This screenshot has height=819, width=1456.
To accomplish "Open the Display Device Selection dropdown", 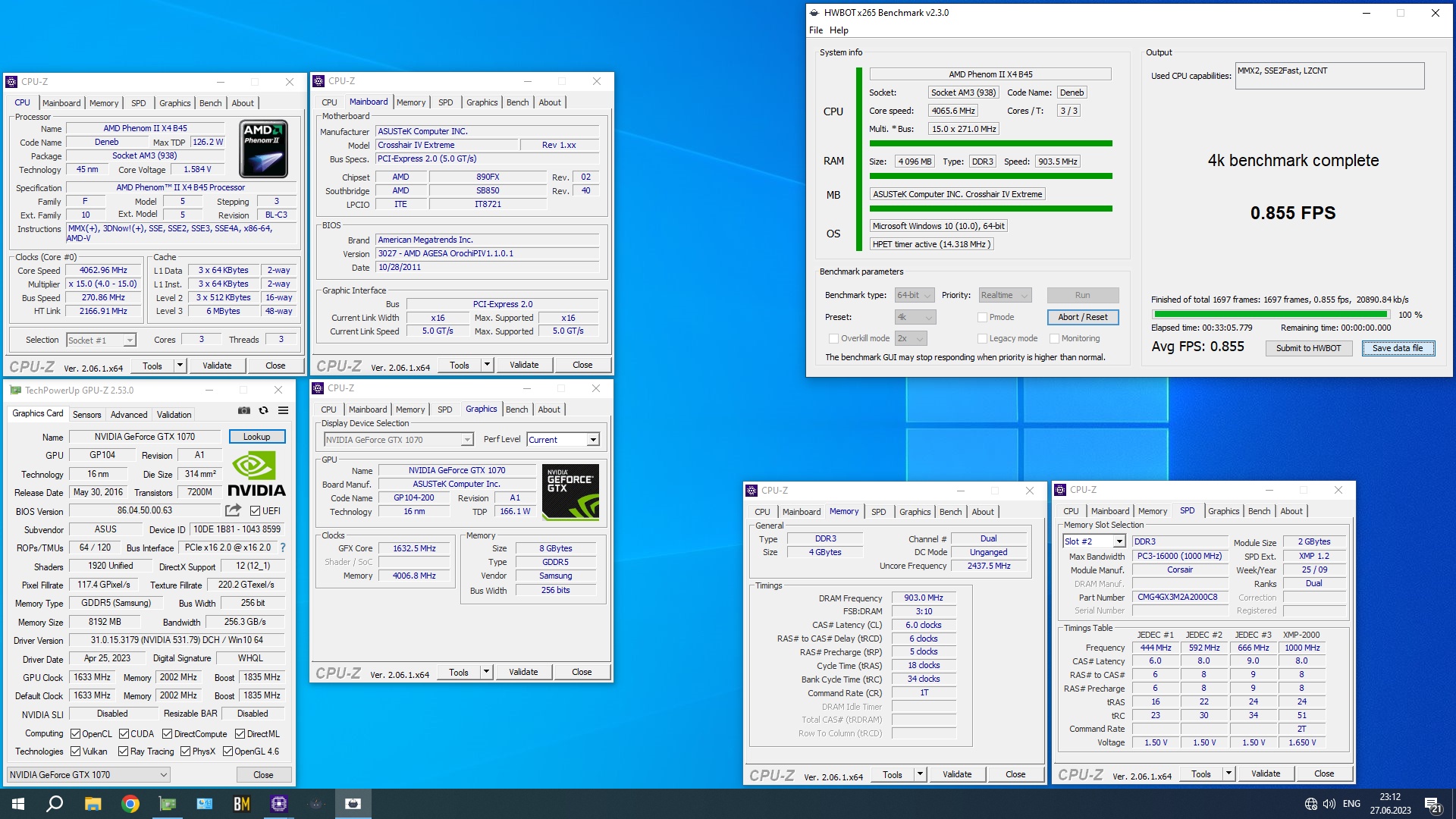I will pos(399,440).
